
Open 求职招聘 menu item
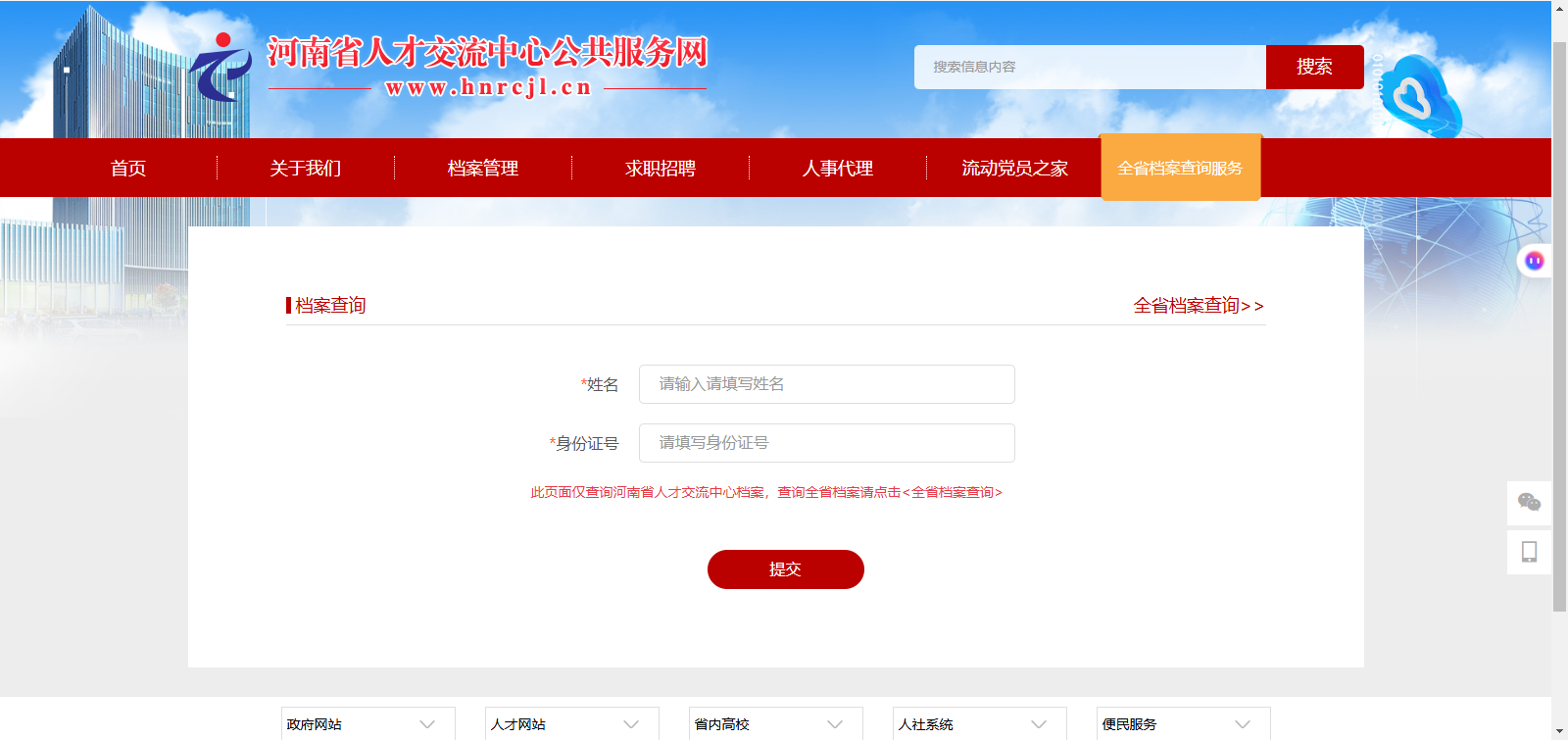coord(661,168)
